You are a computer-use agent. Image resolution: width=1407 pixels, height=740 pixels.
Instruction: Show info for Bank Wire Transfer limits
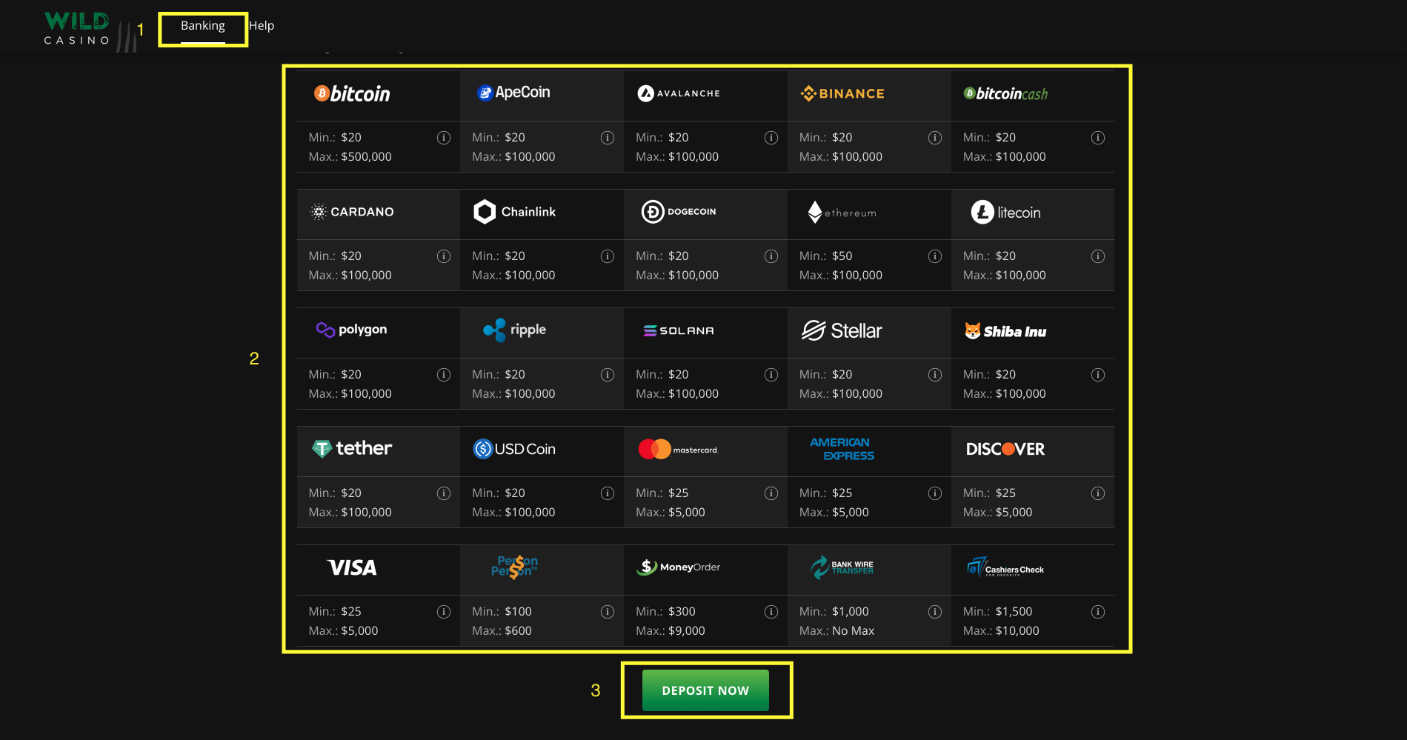coord(935,612)
